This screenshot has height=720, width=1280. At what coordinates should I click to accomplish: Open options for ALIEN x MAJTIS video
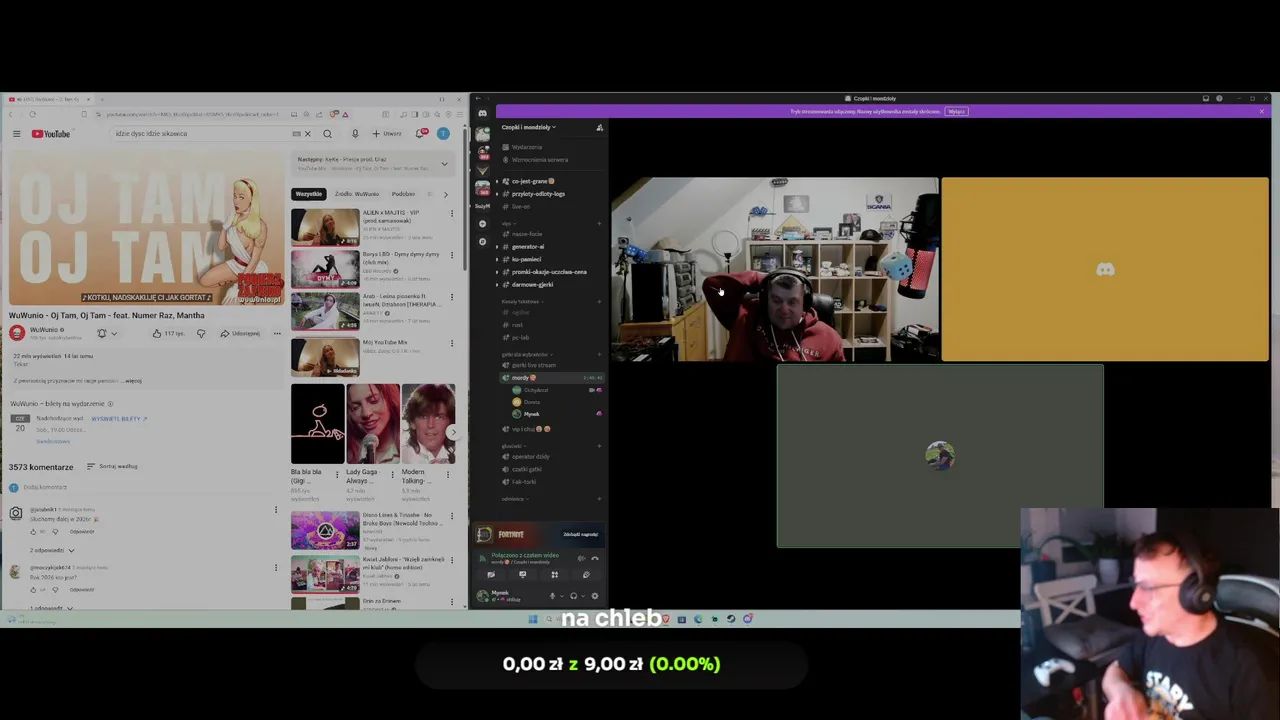451,214
